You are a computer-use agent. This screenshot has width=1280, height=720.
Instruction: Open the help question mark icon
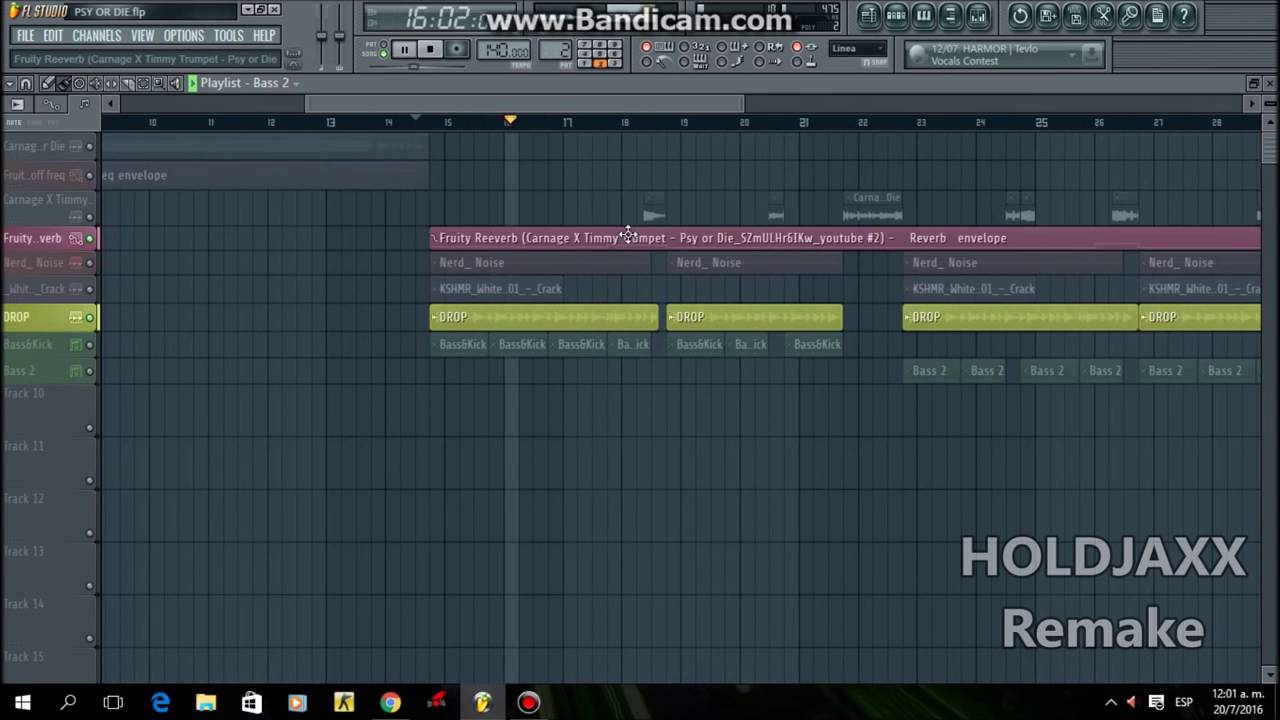pyautogui.click(x=1183, y=15)
